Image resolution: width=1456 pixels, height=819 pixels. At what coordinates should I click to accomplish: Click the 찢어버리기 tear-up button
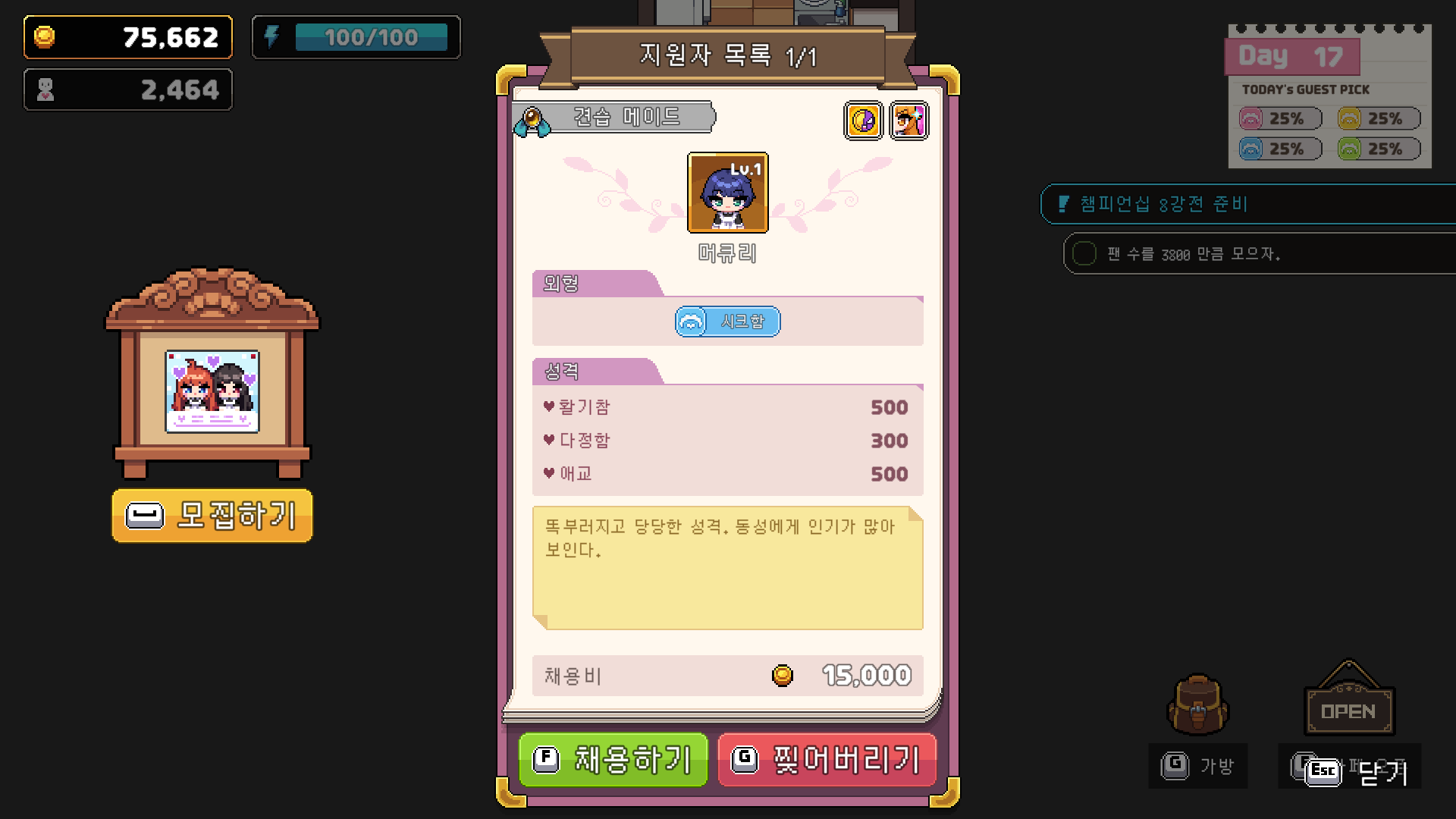click(827, 759)
